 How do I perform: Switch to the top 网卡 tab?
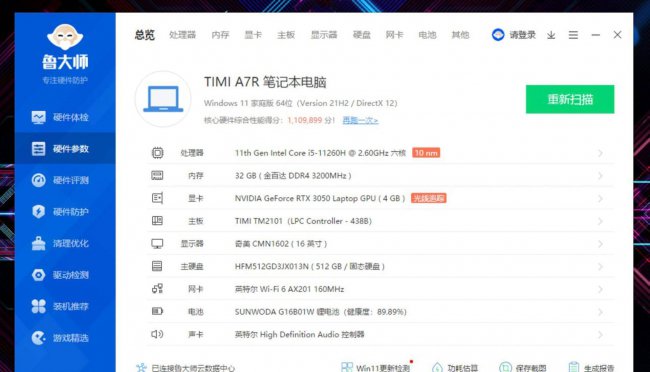point(394,35)
